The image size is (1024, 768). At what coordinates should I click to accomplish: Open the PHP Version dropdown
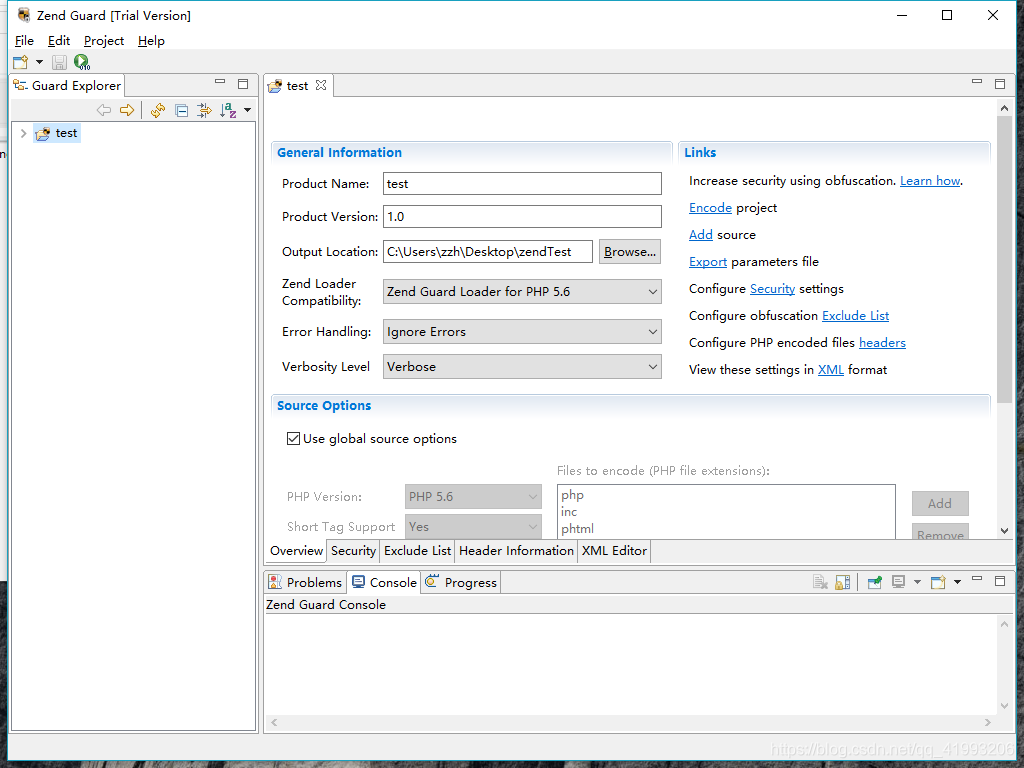click(x=473, y=496)
